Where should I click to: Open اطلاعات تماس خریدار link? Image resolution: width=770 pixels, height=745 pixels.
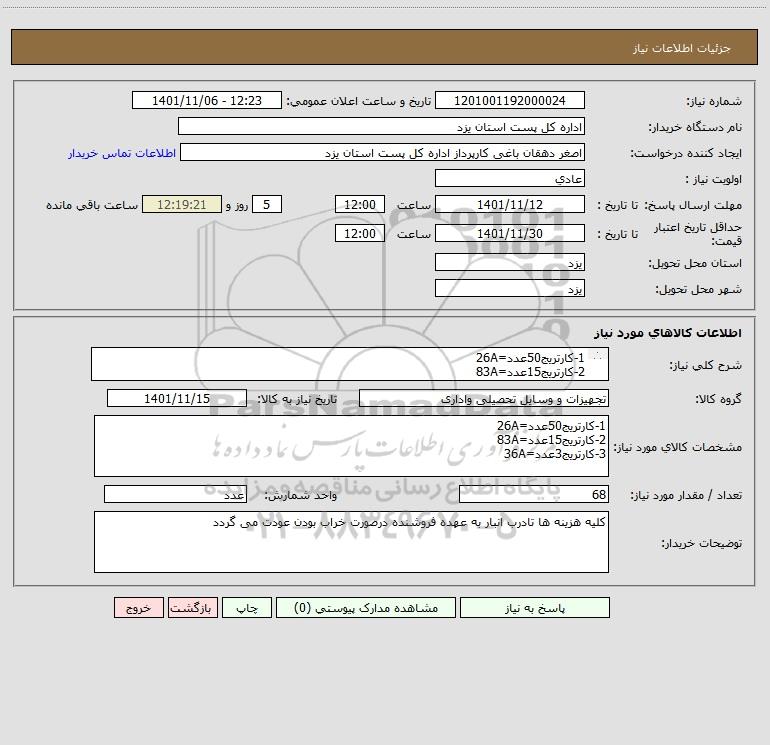(x=122, y=153)
